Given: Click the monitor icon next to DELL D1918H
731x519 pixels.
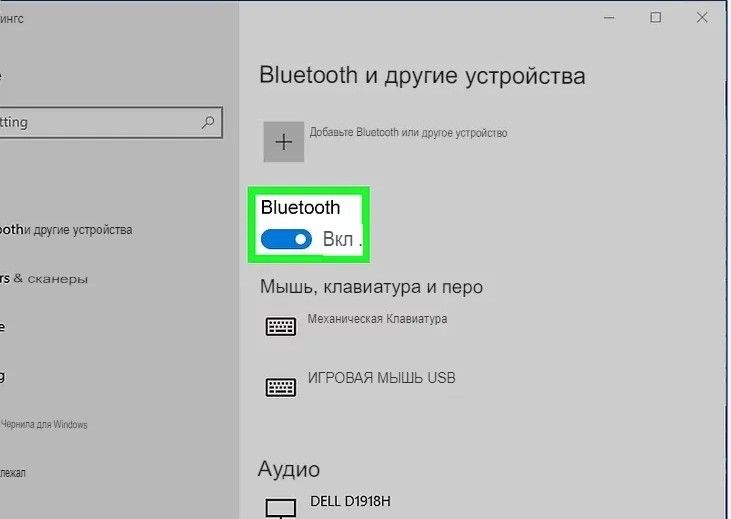Looking at the screenshot, I should (x=281, y=508).
